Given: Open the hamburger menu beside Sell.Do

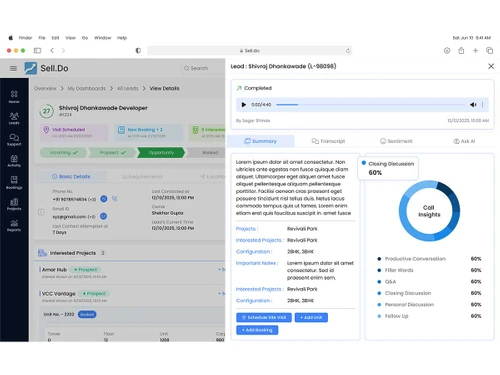Looking at the screenshot, I should [13, 68].
